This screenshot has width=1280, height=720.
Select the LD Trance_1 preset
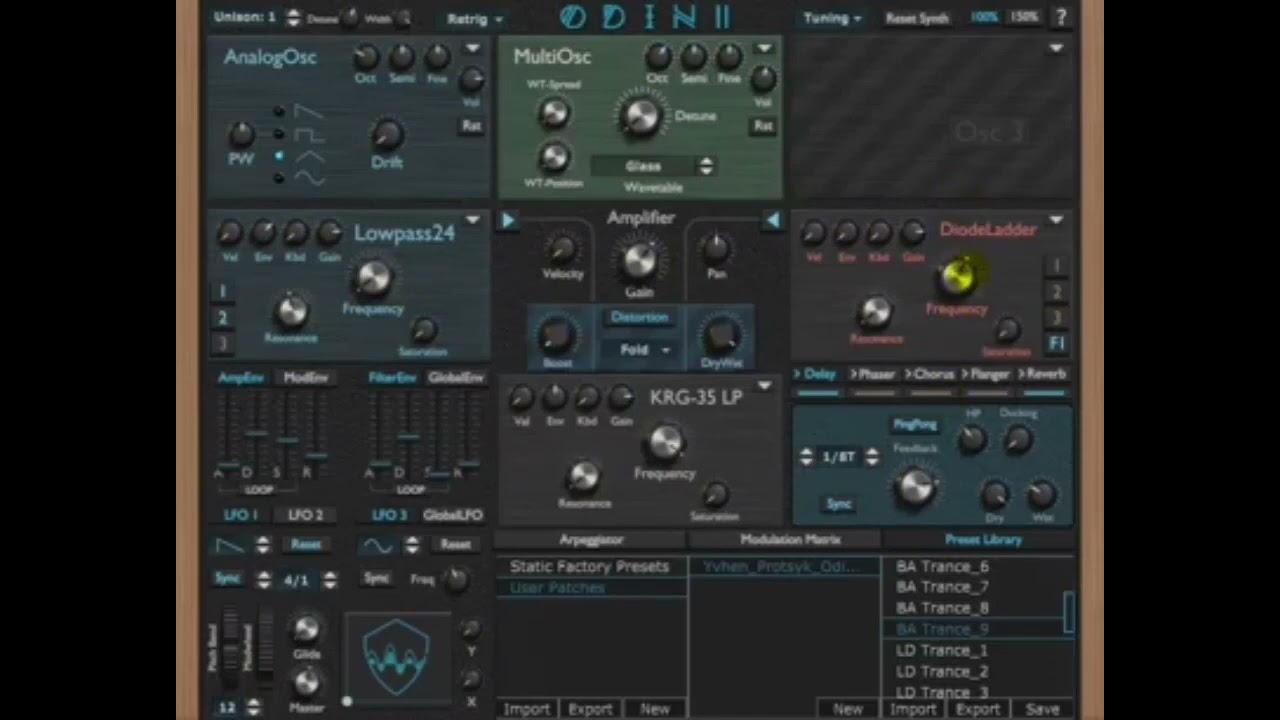[x=942, y=650]
